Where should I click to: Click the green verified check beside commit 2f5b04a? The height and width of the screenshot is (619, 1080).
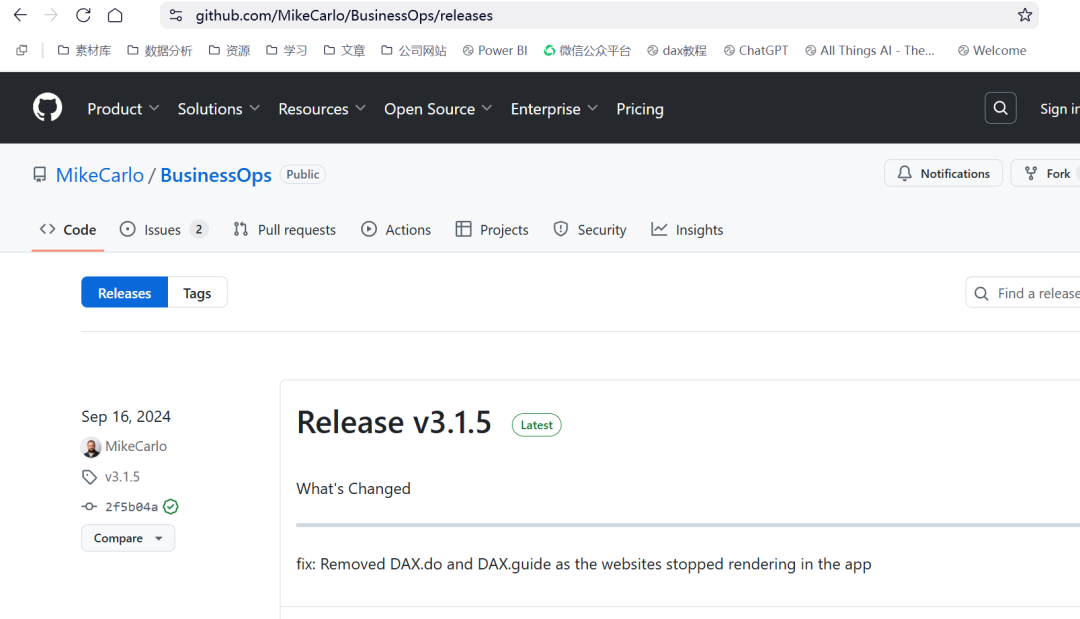point(171,507)
